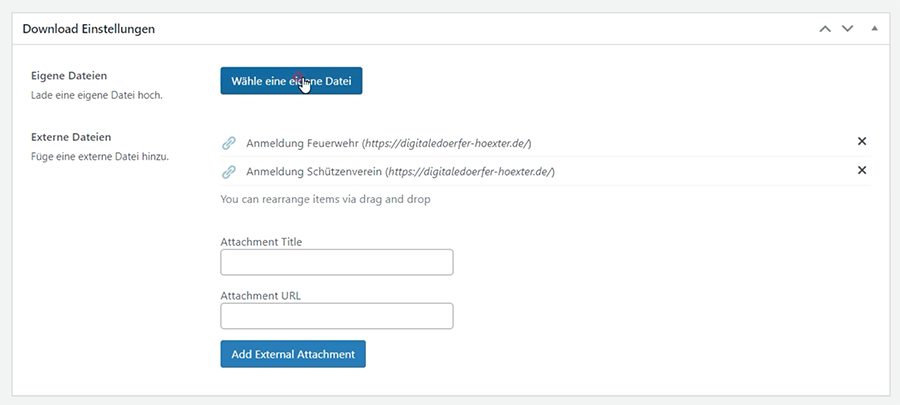900x405 pixels.
Task: Click the move panel up arrow
Action: [825, 29]
